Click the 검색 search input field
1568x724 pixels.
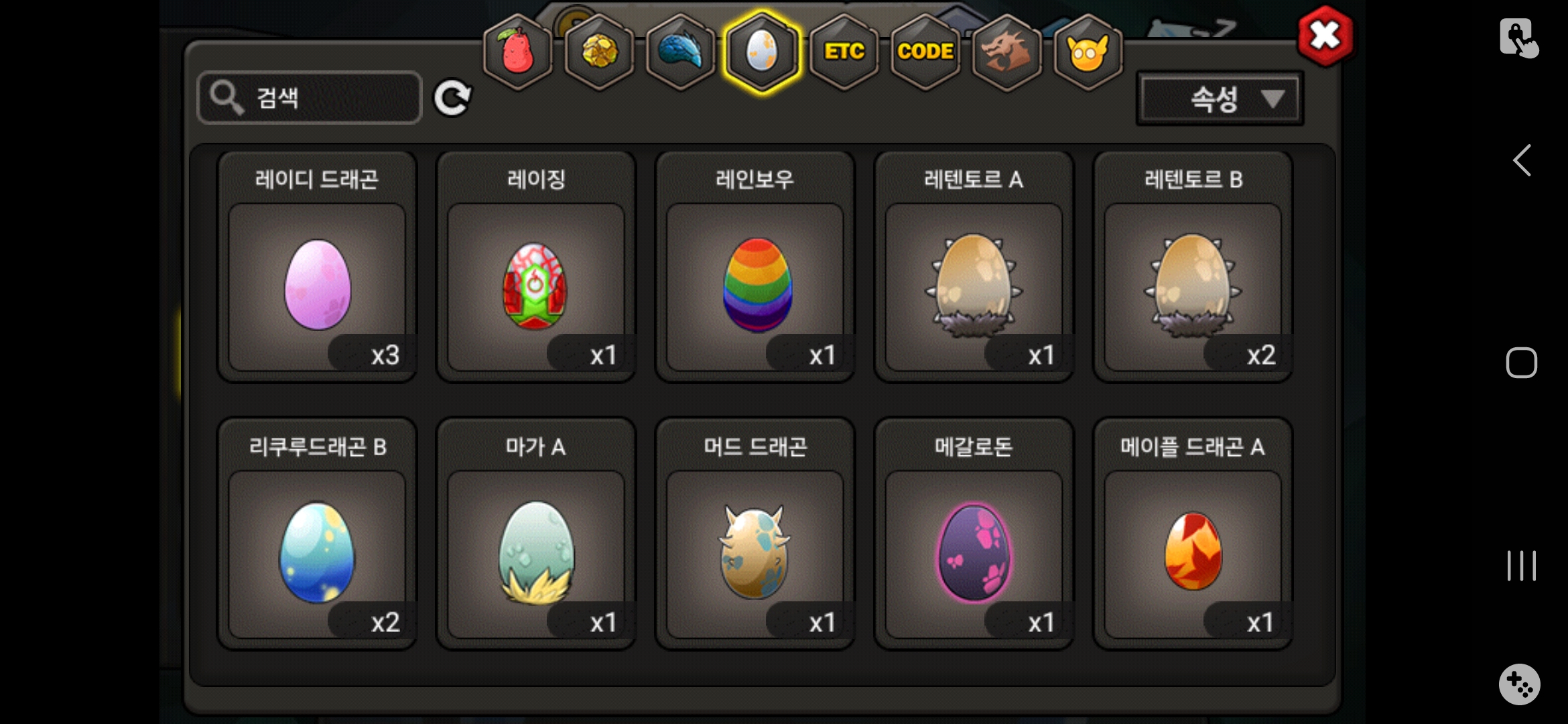point(310,98)
